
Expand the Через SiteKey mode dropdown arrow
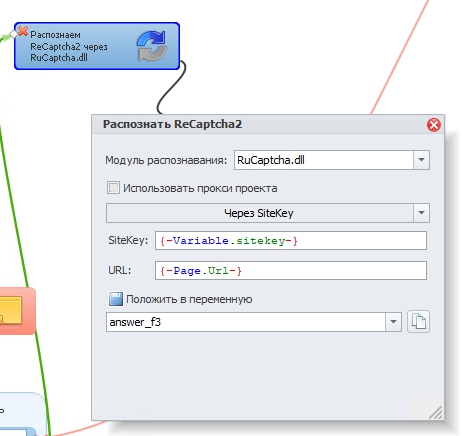click(421, 213)
